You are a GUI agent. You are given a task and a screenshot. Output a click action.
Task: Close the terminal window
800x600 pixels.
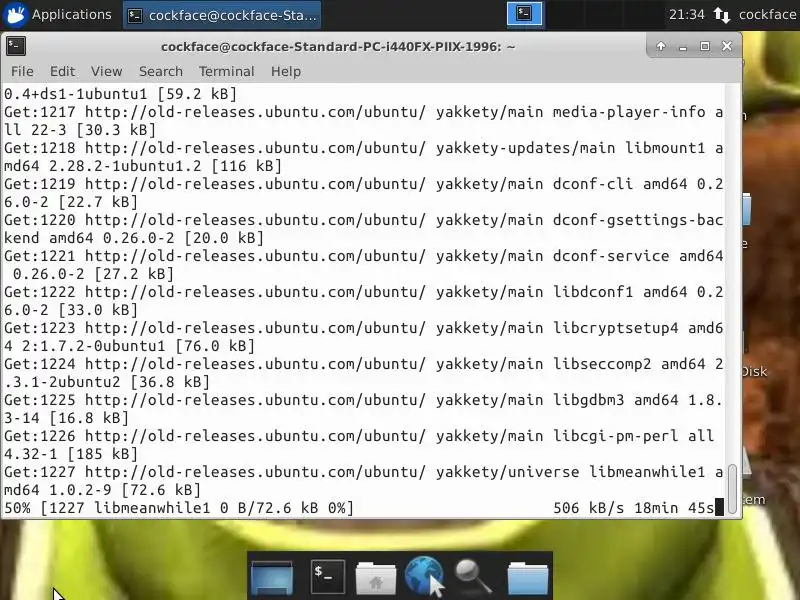[x=727, y=46]
